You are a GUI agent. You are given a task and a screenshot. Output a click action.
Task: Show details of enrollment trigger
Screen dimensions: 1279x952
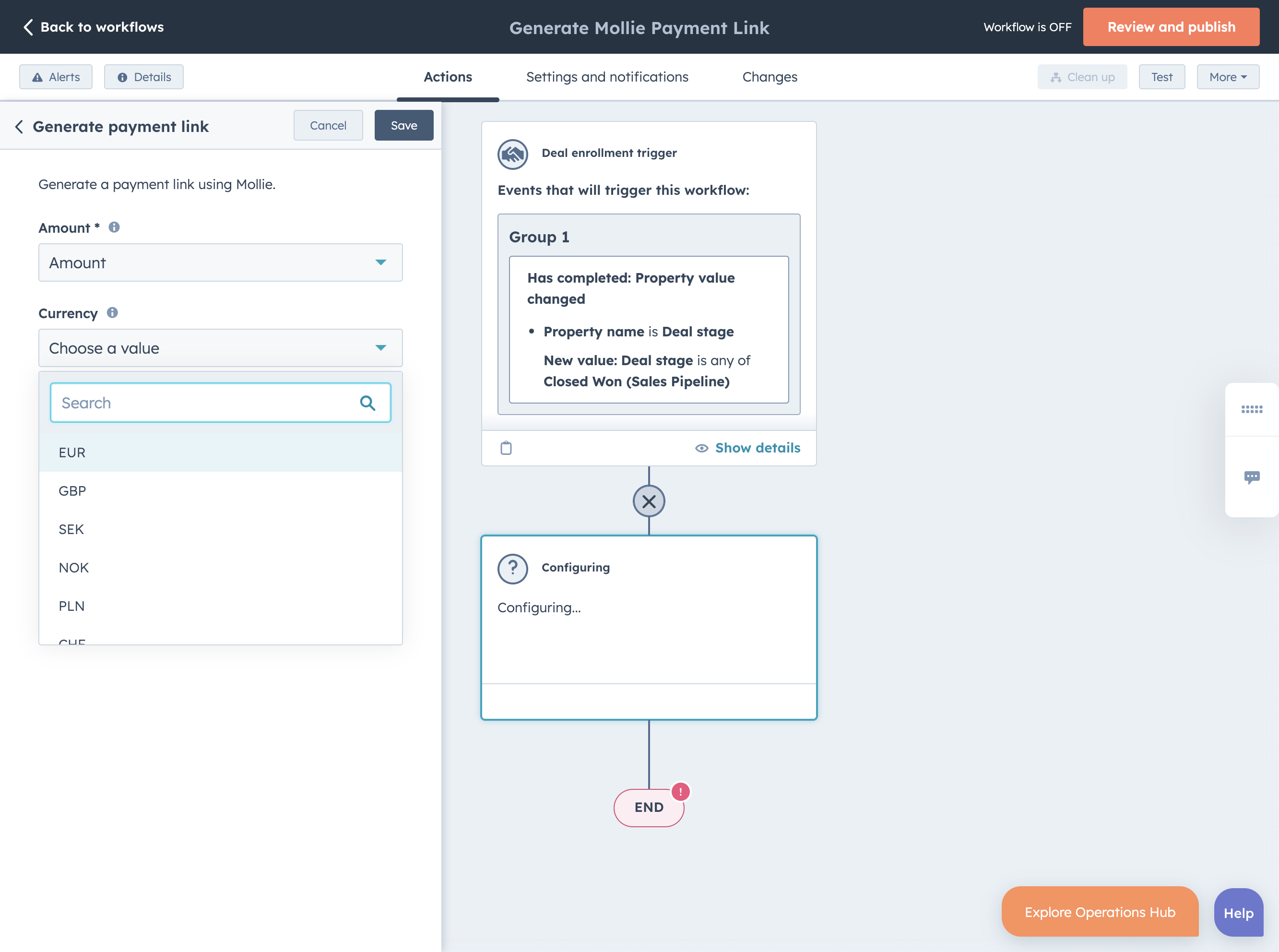tap(748, 448)
